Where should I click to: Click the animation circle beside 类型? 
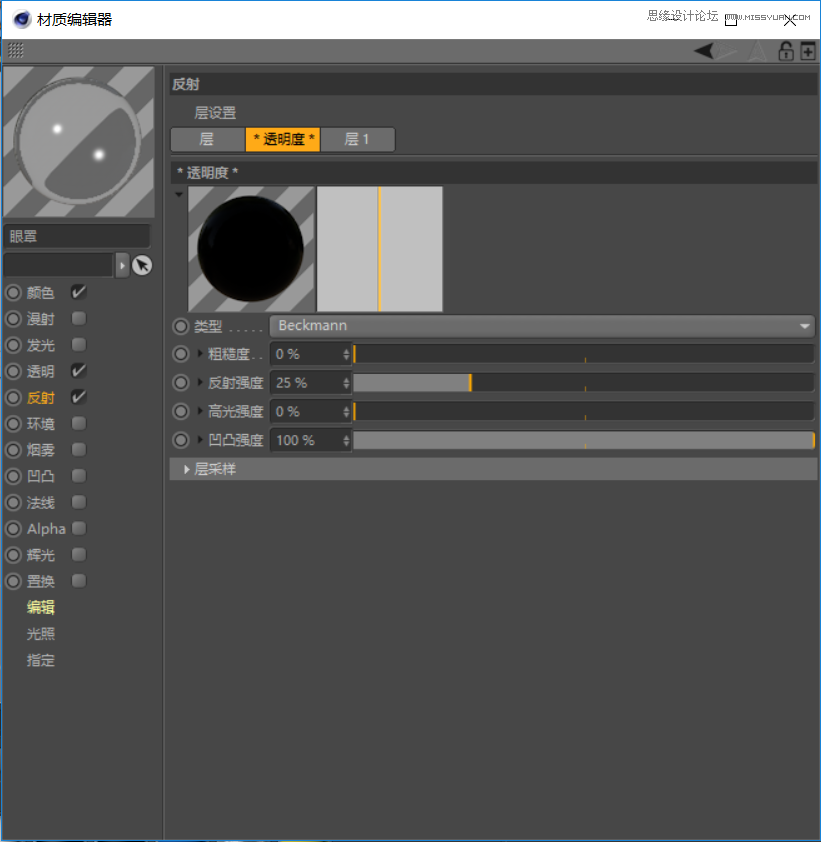click(181, 325)
